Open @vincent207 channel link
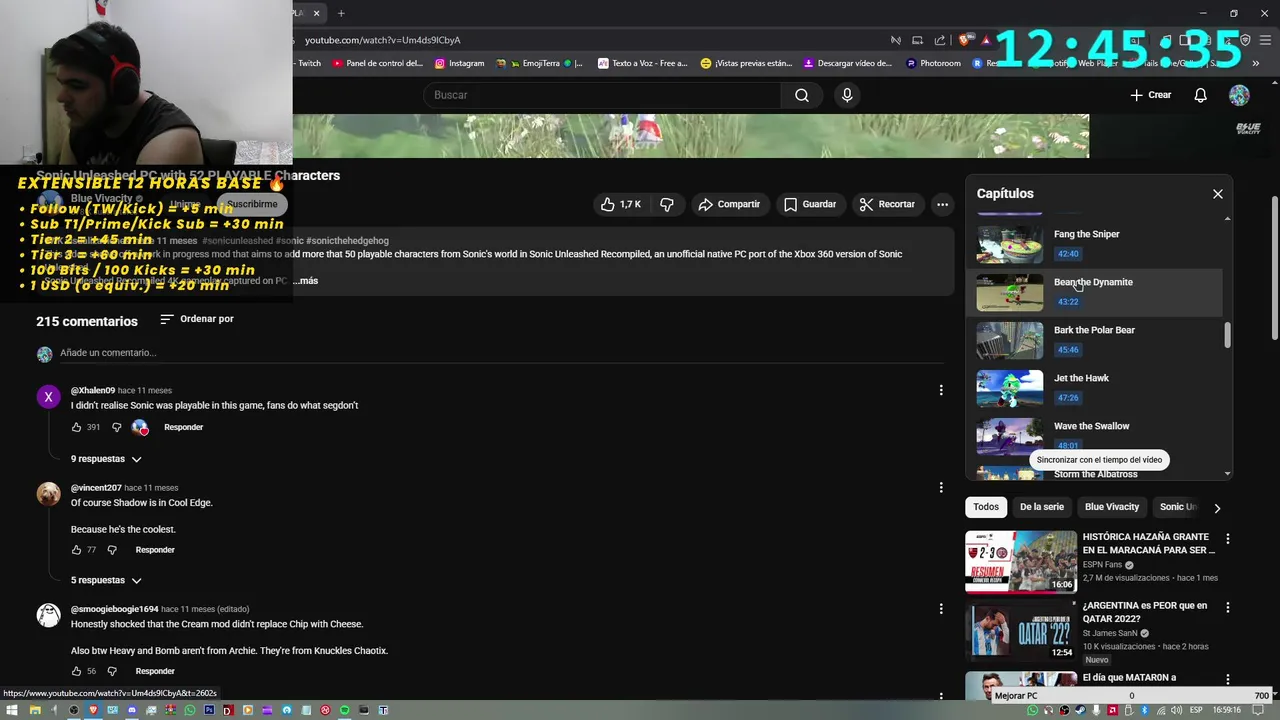Image resolution: width=1280 pixels, height=720 pixels. pos(96,488)
